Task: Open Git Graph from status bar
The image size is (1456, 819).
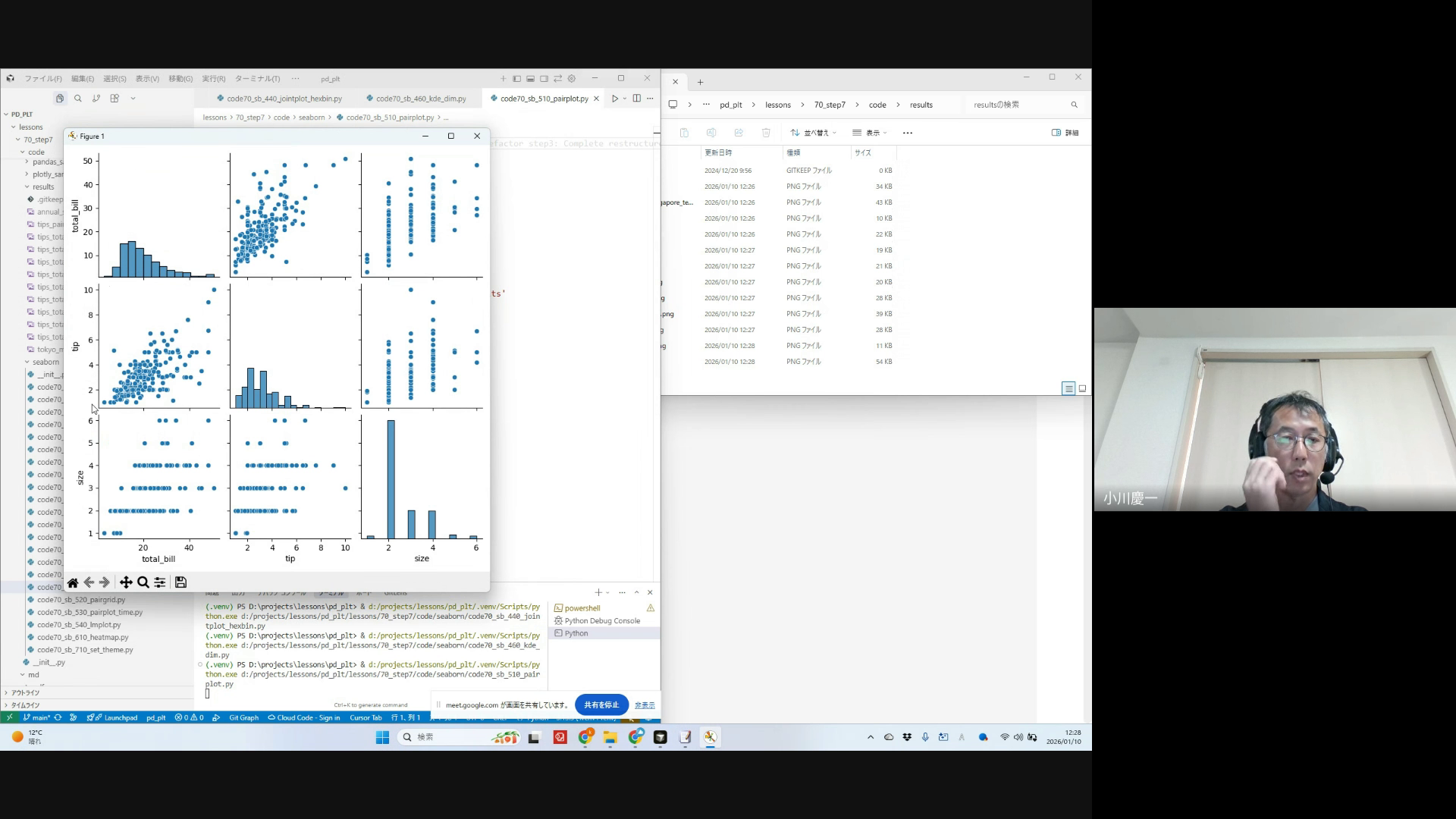Action: [x=243, y=717]
